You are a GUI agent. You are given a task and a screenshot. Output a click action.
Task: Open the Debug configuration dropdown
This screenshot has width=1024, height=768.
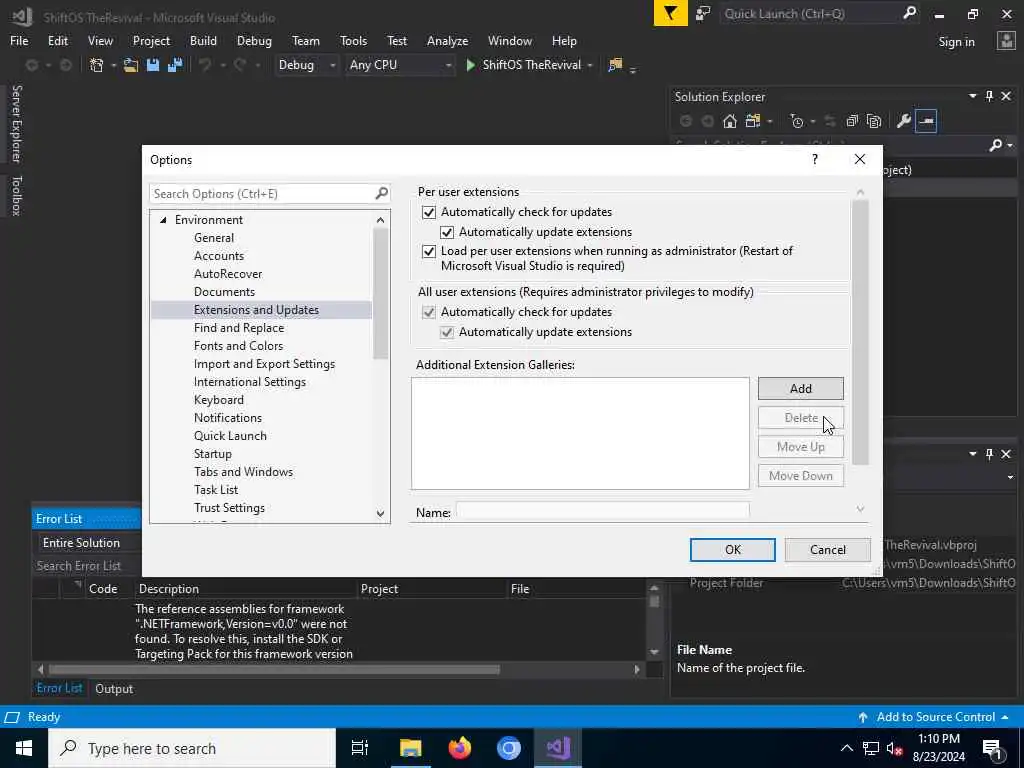332,65
